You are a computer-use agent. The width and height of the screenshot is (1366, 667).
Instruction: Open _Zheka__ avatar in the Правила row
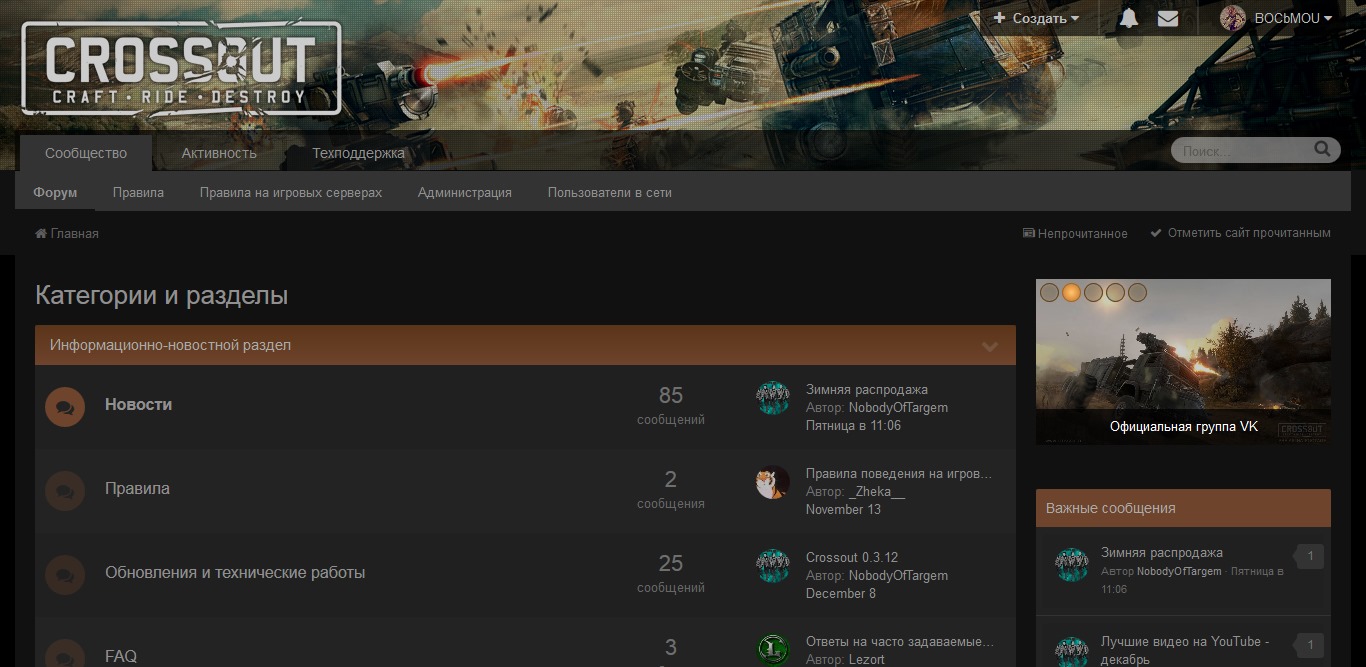pyautogui.click(x=773, y=482)
